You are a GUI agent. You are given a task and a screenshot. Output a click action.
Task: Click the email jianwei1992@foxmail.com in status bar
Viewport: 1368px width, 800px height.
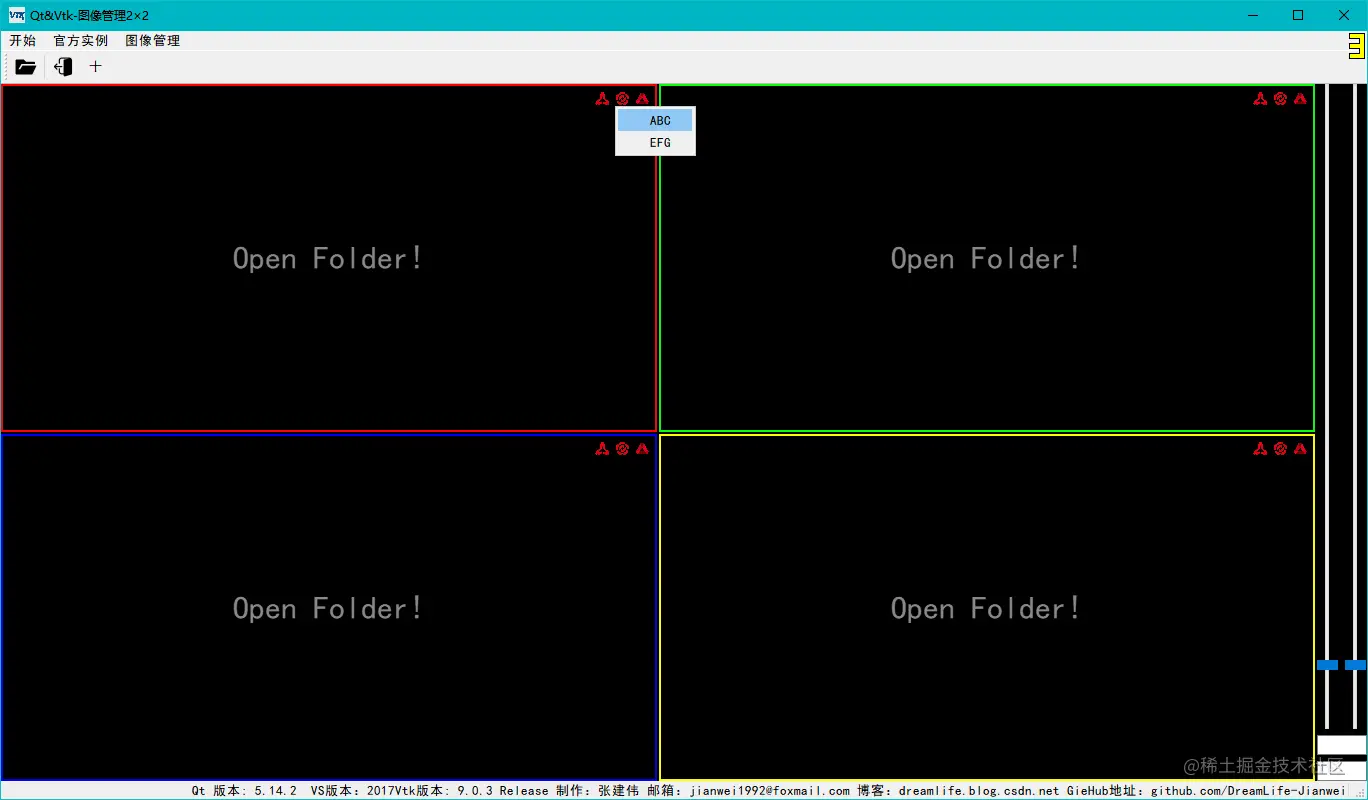click(770, 791)
